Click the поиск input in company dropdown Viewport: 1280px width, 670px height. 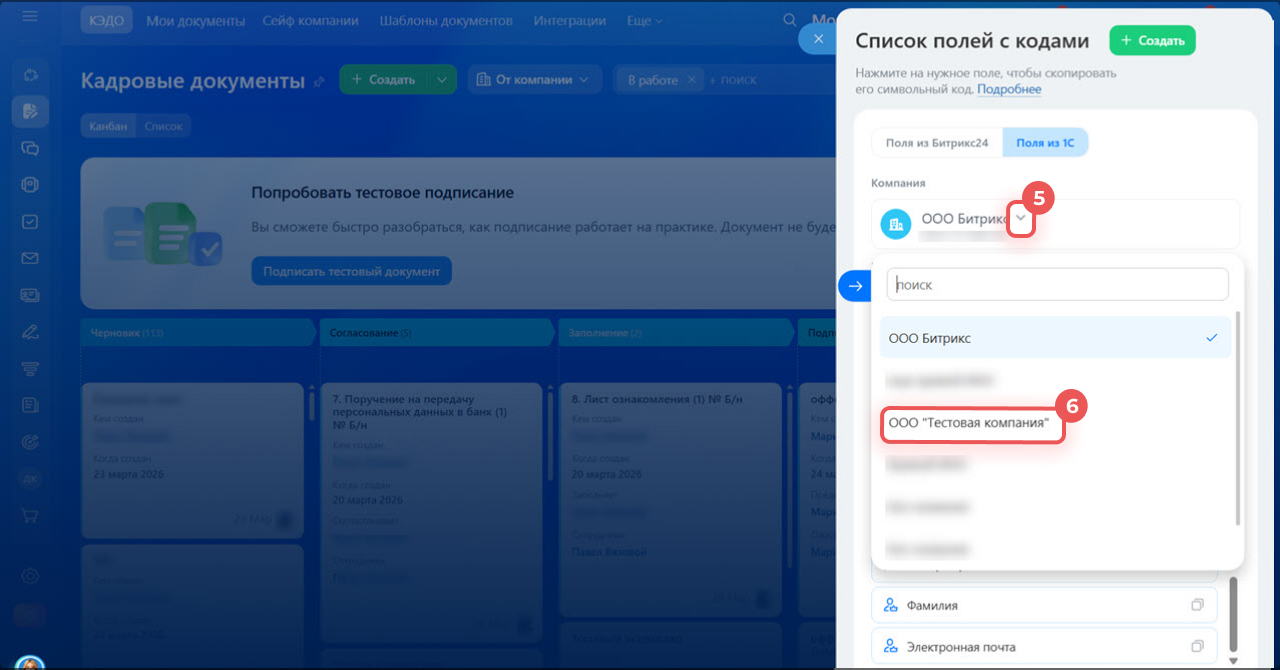pos(1057,285)
